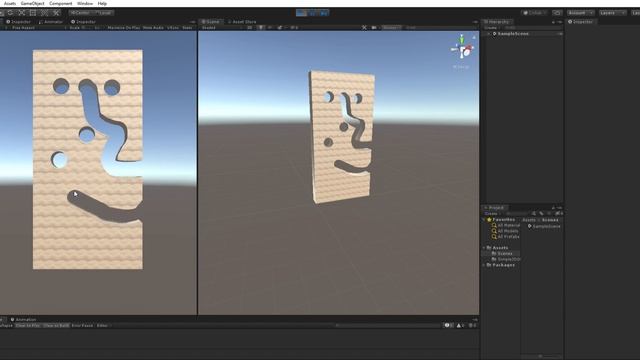Select the Hierarchy tab
640x360 pixels.
point(496,22)
